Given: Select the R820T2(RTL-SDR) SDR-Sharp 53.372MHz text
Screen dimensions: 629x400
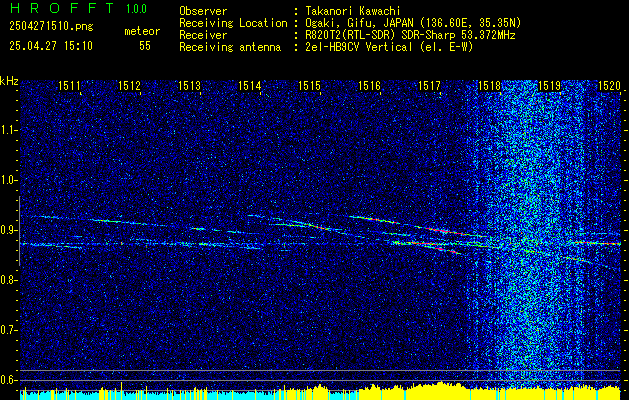Looking at the screenshot, I should point(410,35).
